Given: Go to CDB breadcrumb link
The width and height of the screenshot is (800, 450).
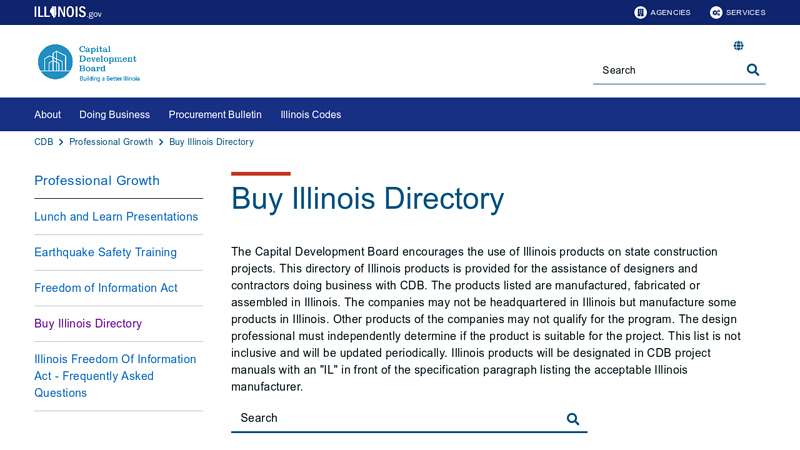Looking at the screenshot, I should tap(43, 142).
